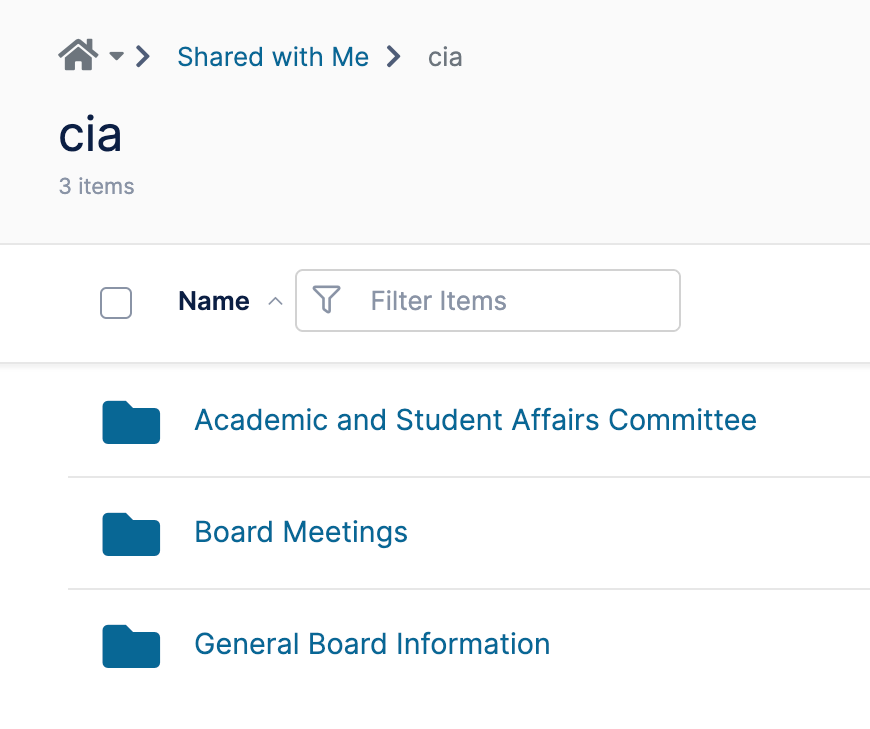Select the cia page title

90,134
